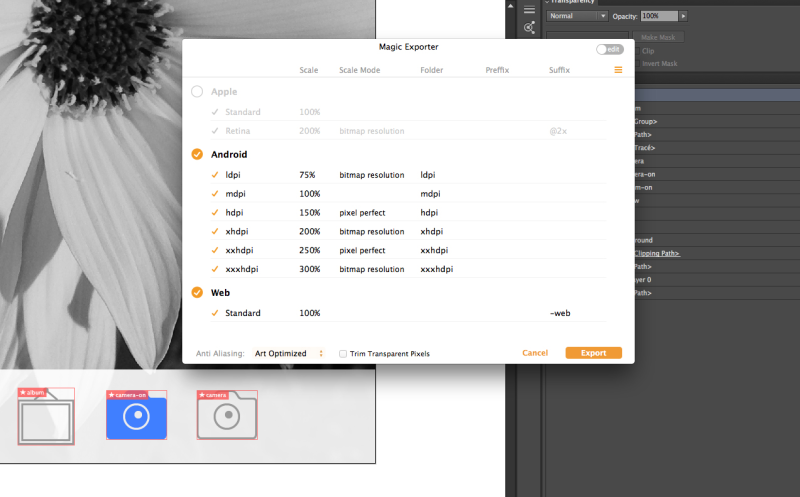
Task: Open the blending mode Normal dropdown
Action: pos(577,16)
